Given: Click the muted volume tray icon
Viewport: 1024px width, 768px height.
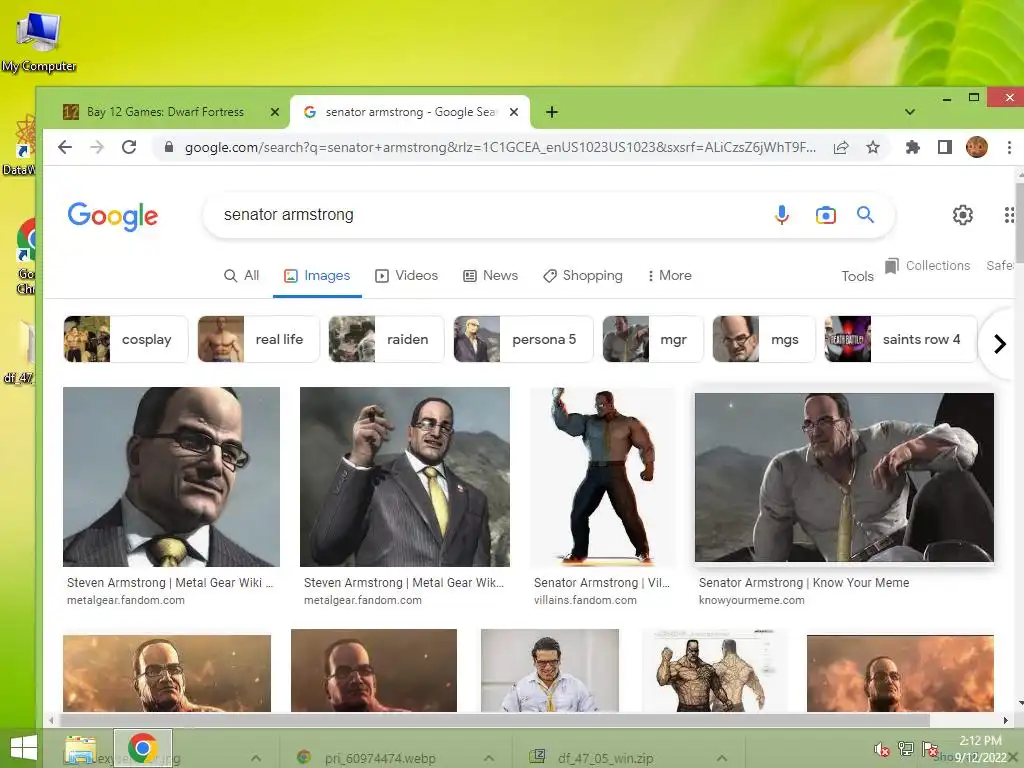Looking at the screenshot, I should (x=882, y=749).
